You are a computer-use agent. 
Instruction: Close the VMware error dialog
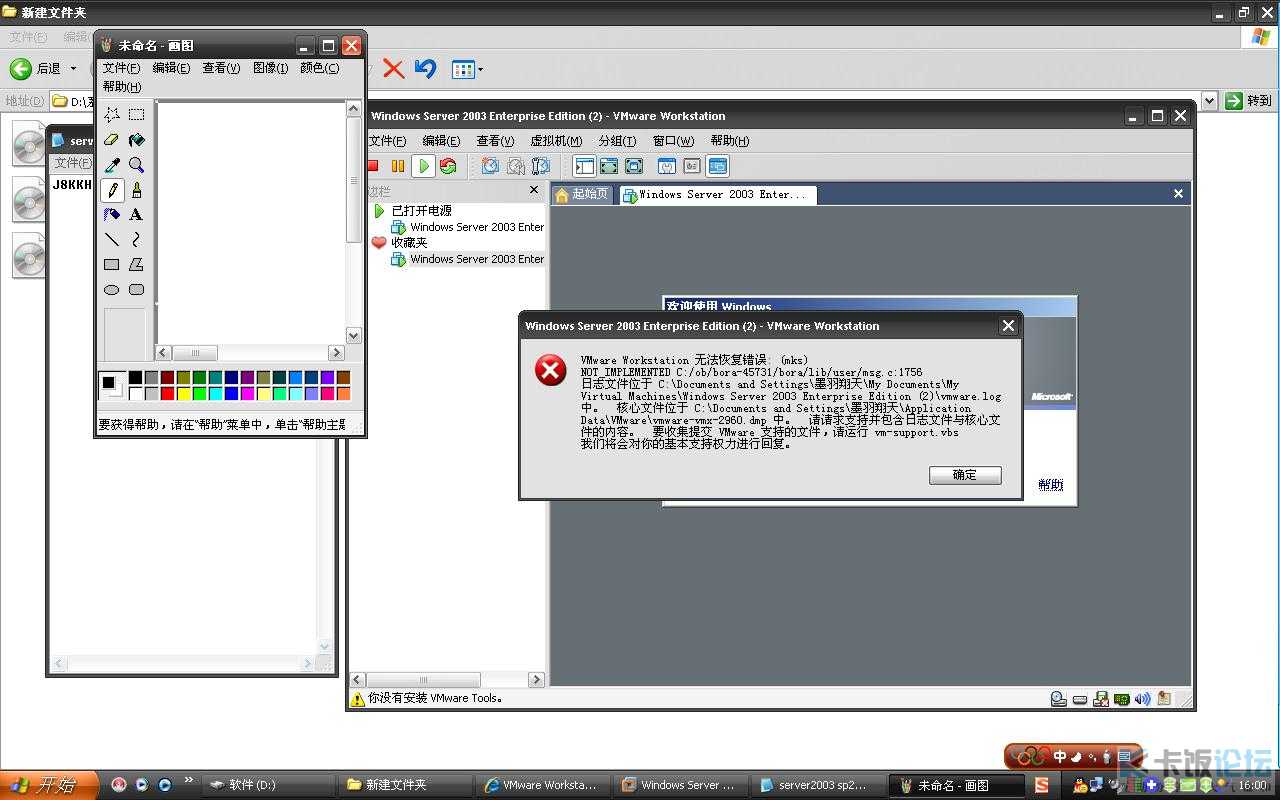coord(1008,325)
